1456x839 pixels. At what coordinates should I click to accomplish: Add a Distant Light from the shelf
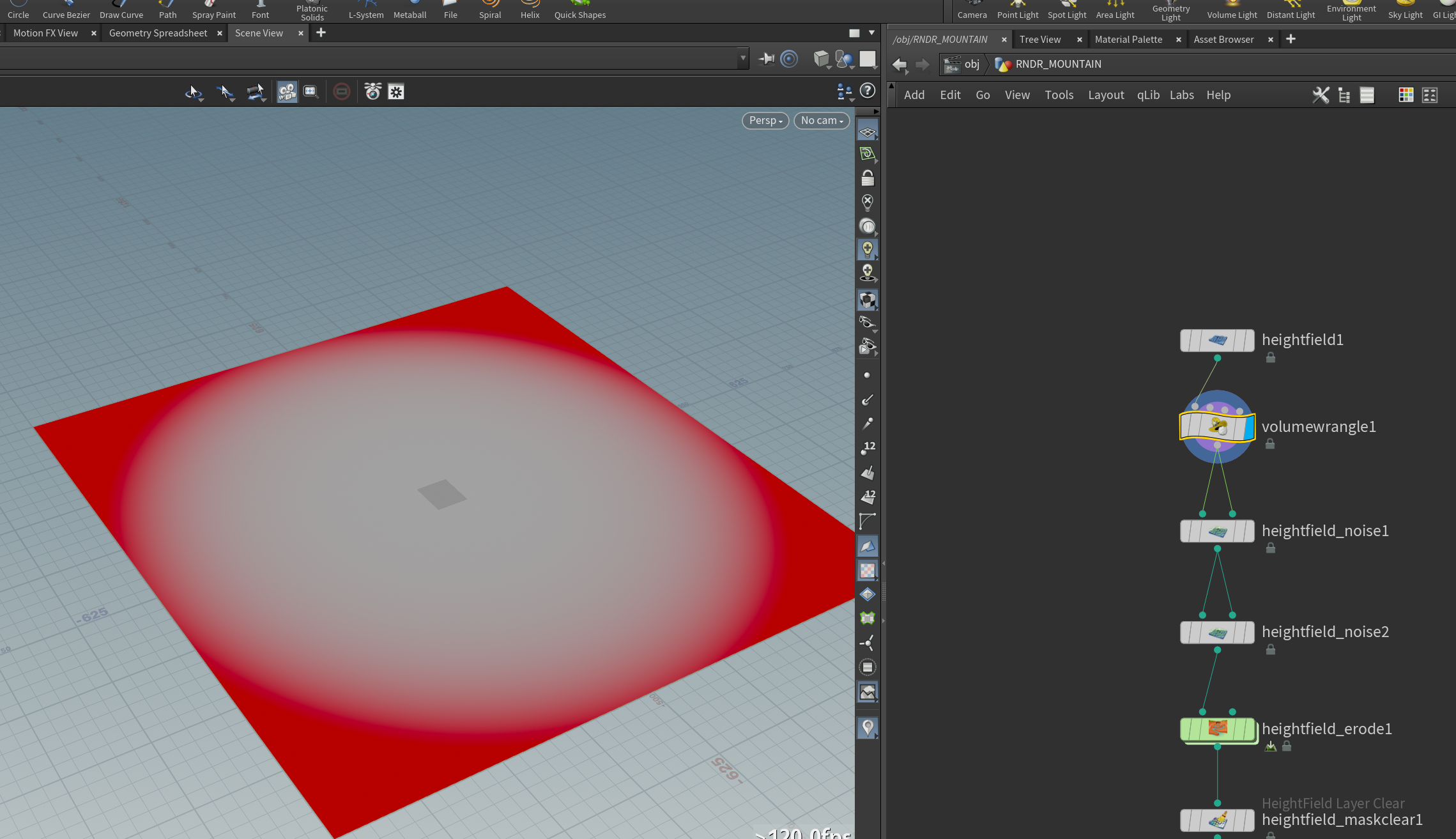pos(1291,10)
